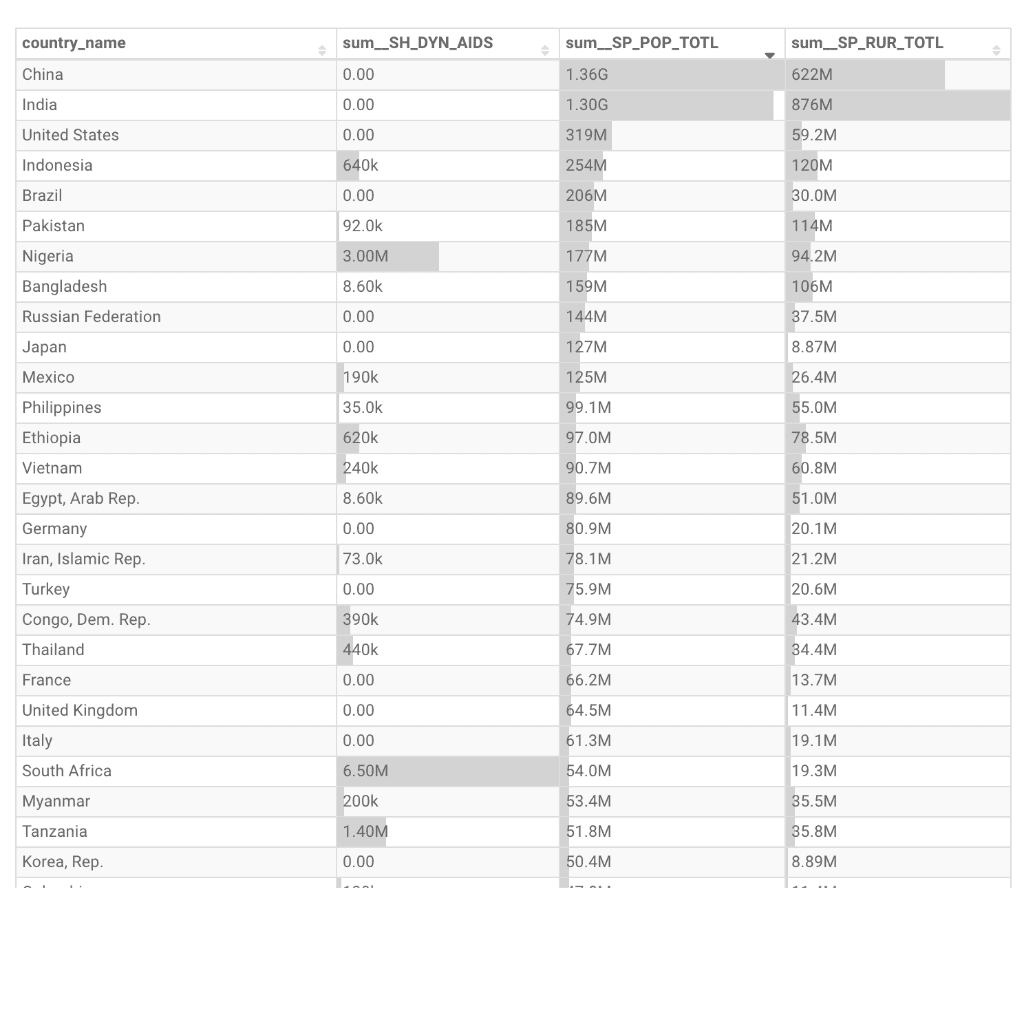Select Congo, Dem. Rep. row name
Screen dimensions: 1024x1024
coord(86,620)
